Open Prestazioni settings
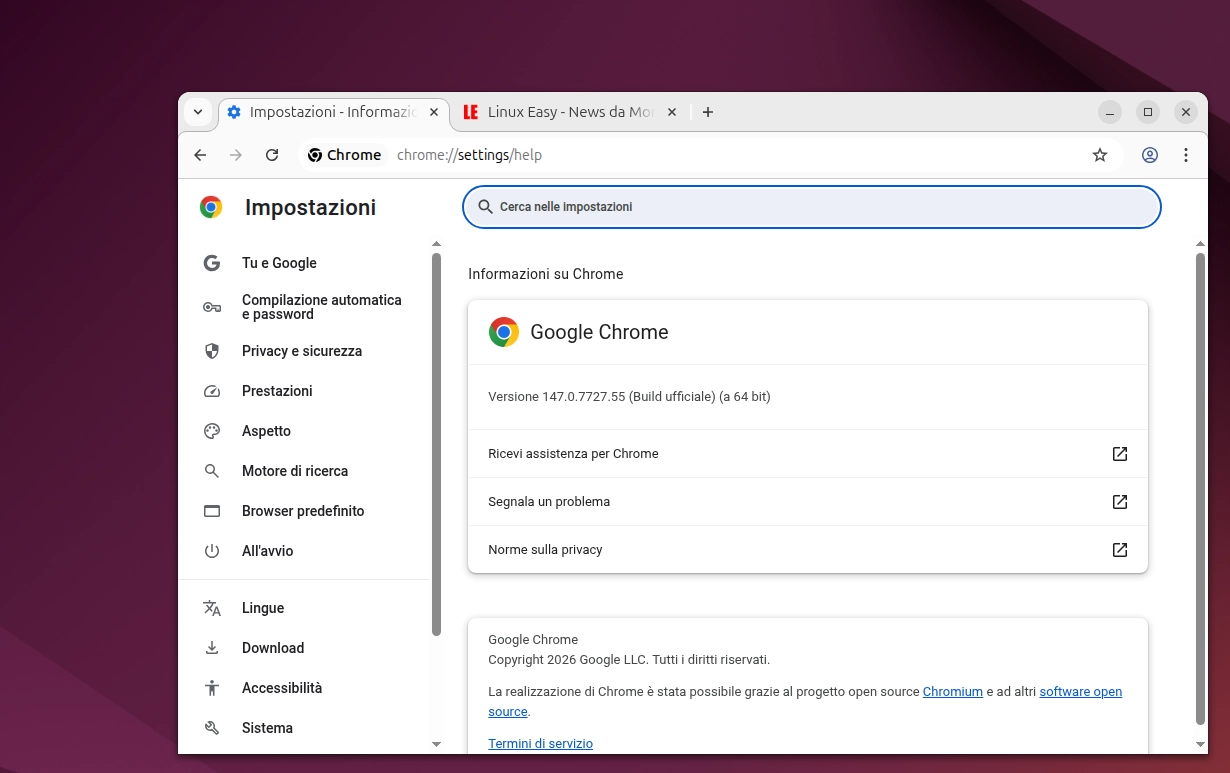Image resolution: width=1230 pixels, height=773 pixels. pos(278,391)
